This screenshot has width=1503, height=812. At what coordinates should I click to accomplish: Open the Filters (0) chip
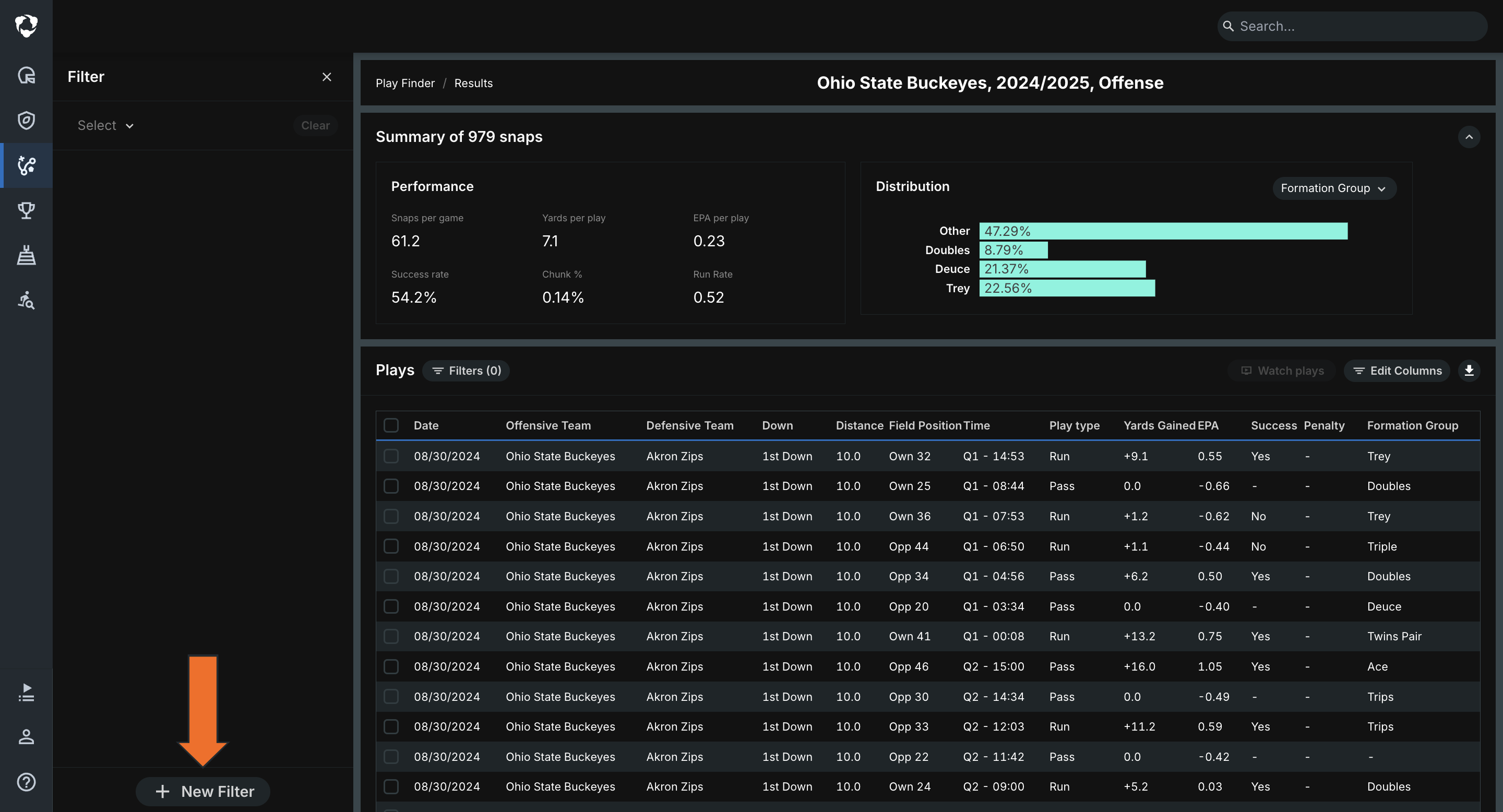click(466, 371)
